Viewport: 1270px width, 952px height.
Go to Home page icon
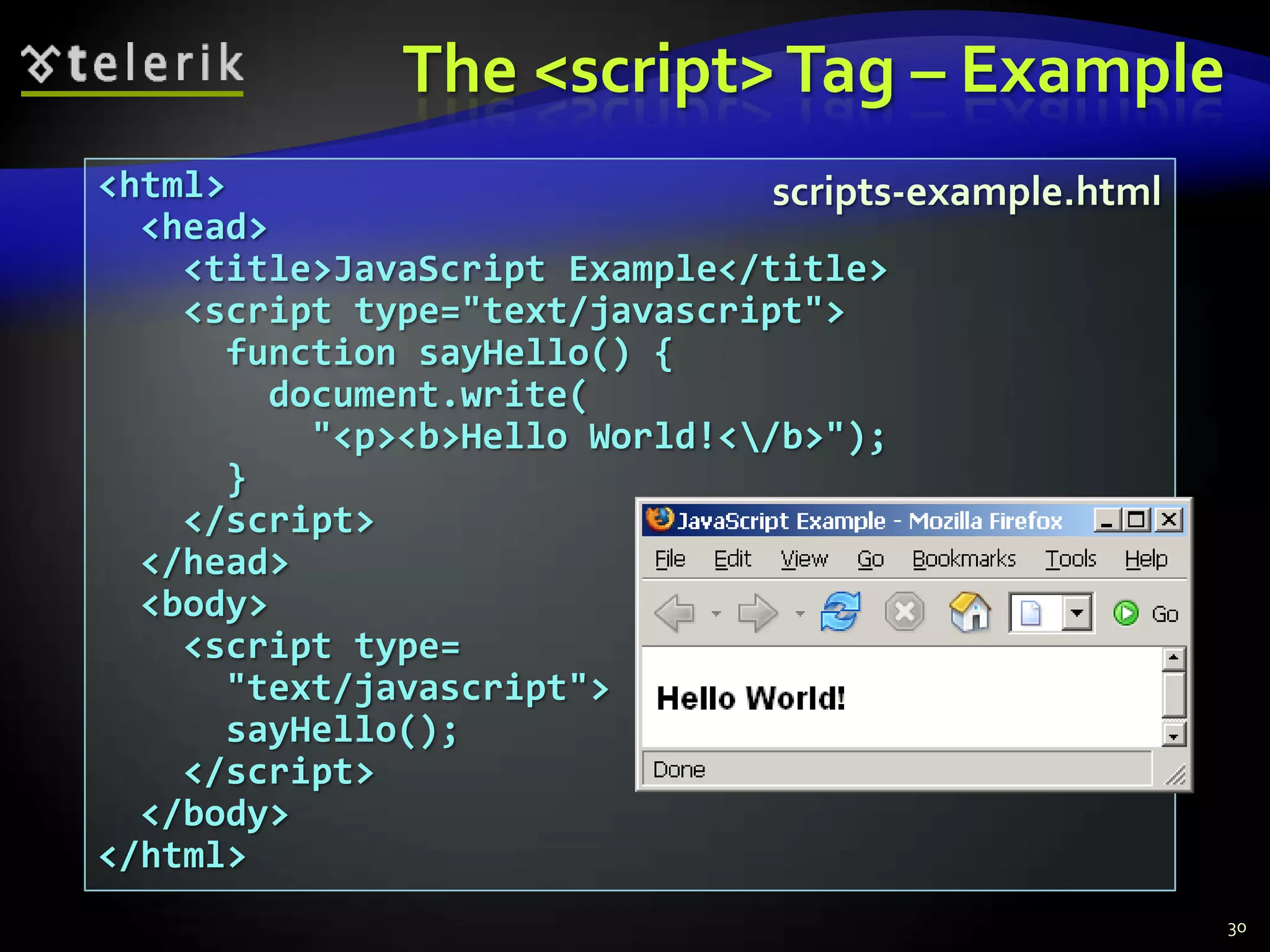(970, 612)
